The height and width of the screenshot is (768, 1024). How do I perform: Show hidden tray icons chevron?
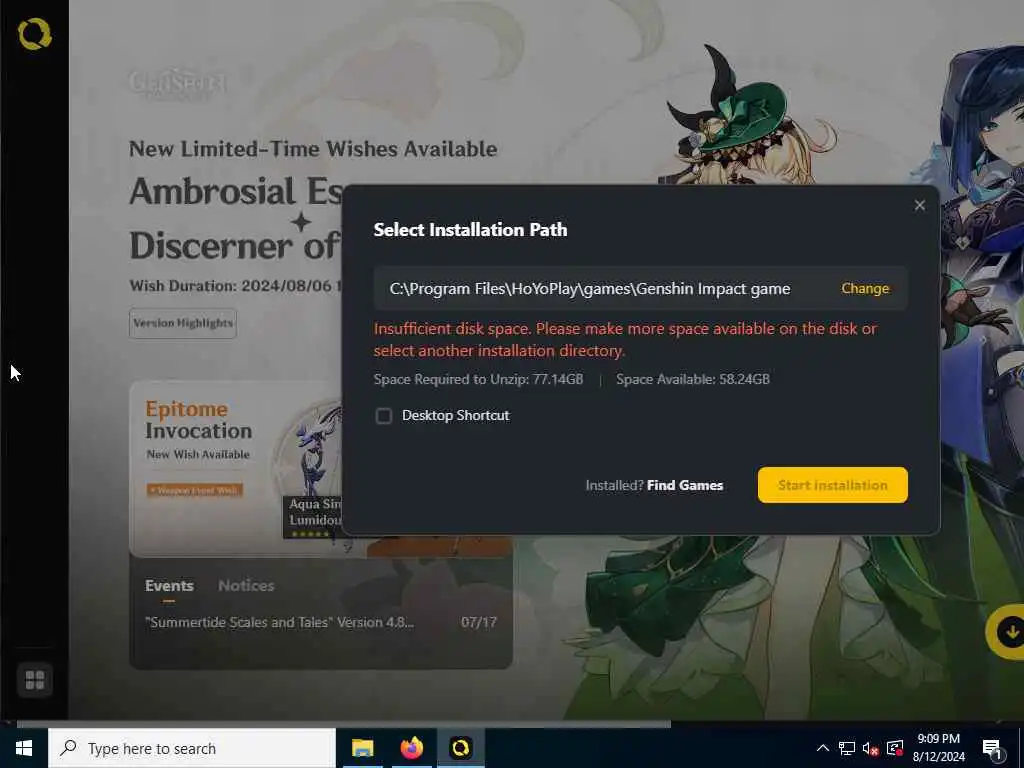[823, 748]
